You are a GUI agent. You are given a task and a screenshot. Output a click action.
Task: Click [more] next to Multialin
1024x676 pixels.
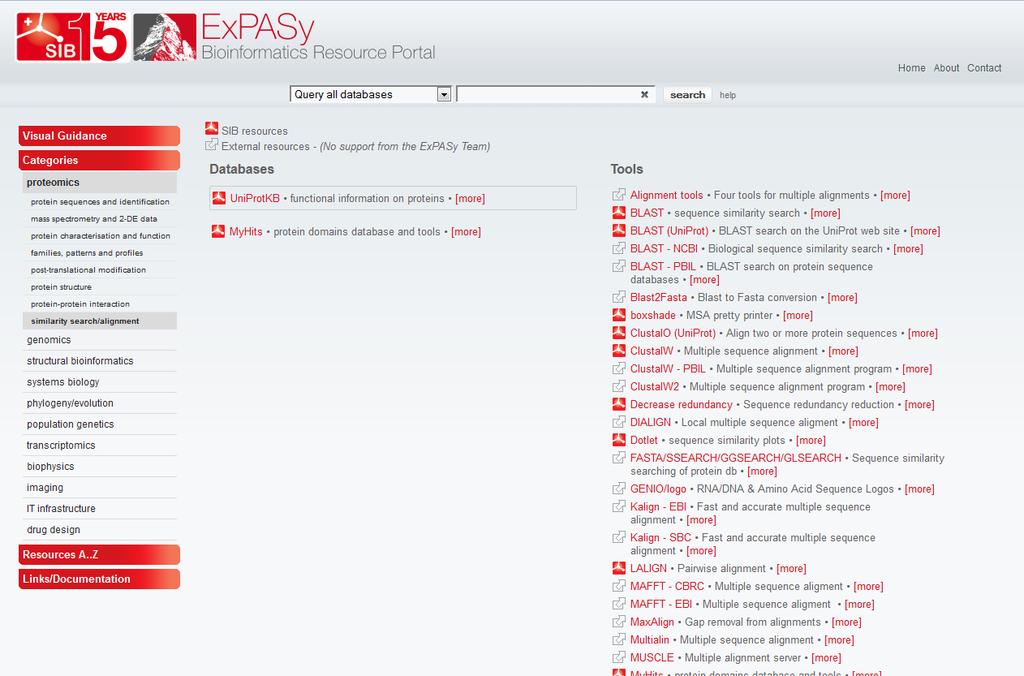tap(839, 640)
